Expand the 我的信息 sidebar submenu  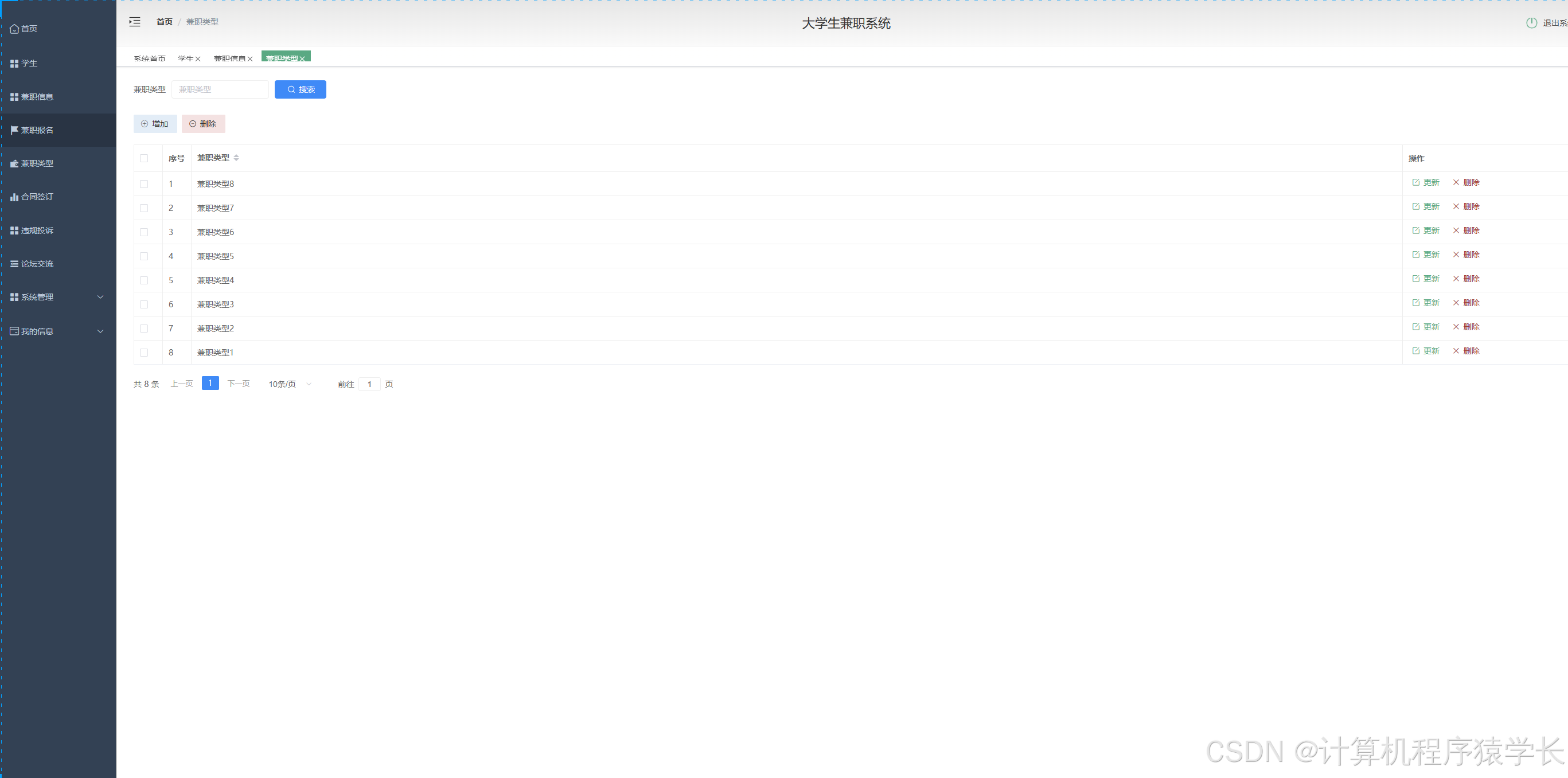(58, 331)
